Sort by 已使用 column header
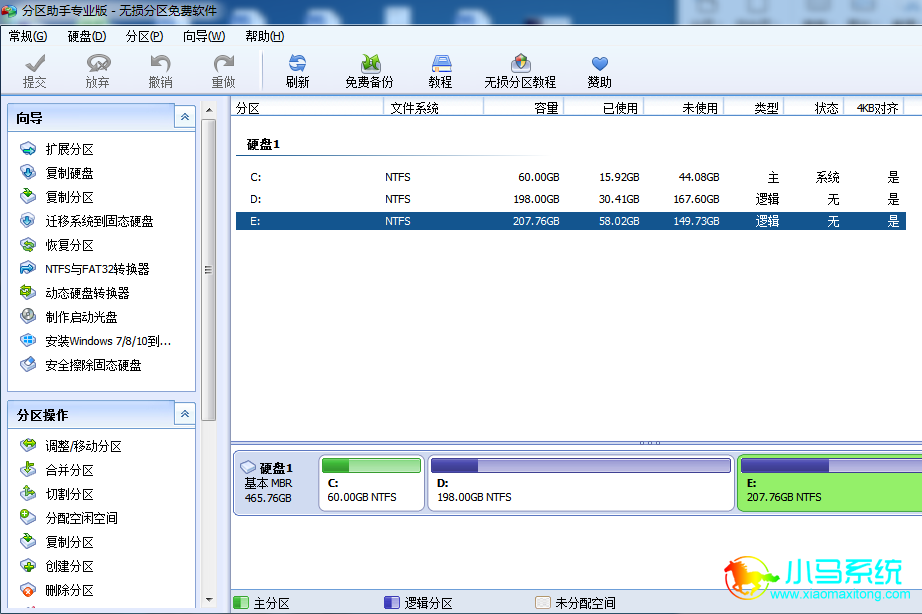Screen dimensions: 922x614 click(x=604, y=108)
